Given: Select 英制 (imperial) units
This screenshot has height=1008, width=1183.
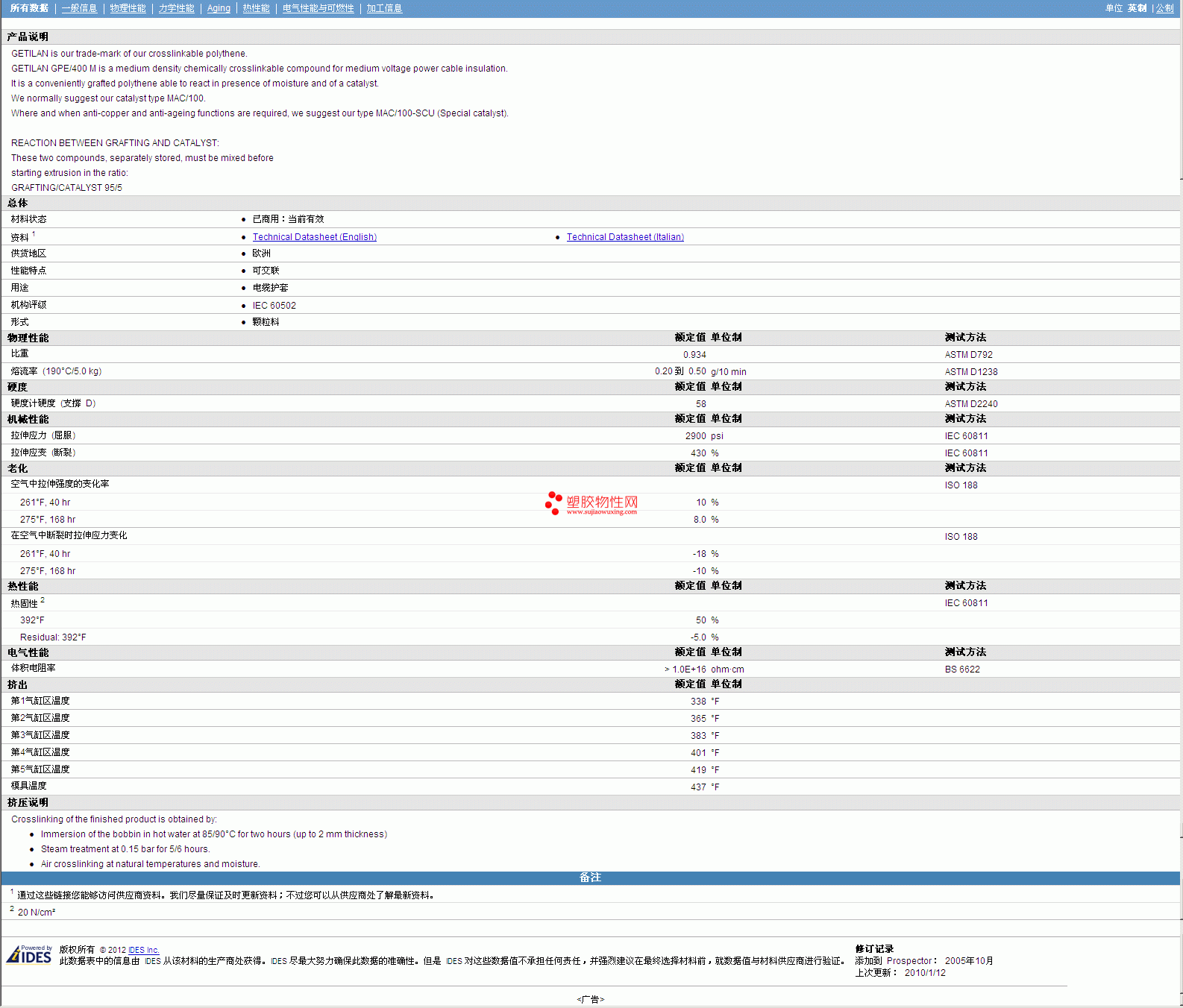Looking at the screenshot, I should (x=1137, y=8).
